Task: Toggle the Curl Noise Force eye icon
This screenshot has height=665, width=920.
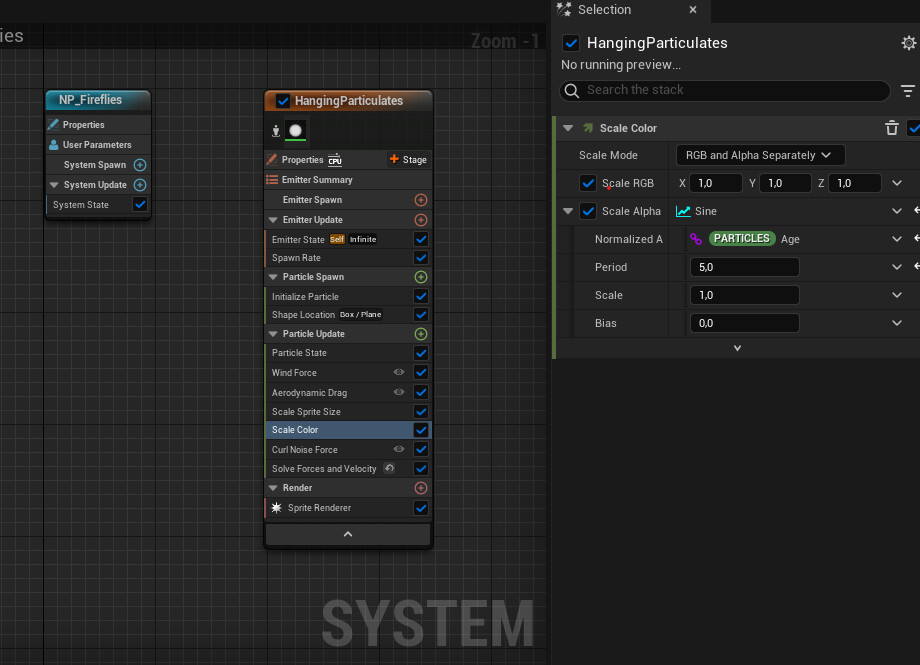Action: (399, 449)
